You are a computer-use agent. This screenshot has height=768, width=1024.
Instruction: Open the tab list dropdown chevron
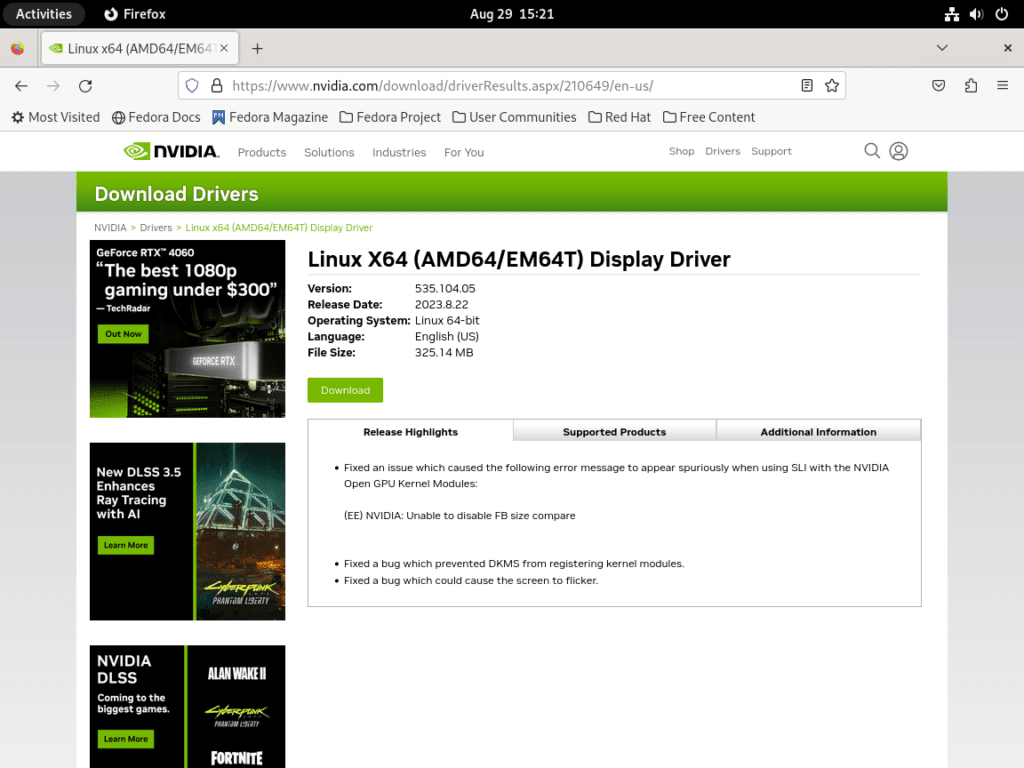pos(941,47)
